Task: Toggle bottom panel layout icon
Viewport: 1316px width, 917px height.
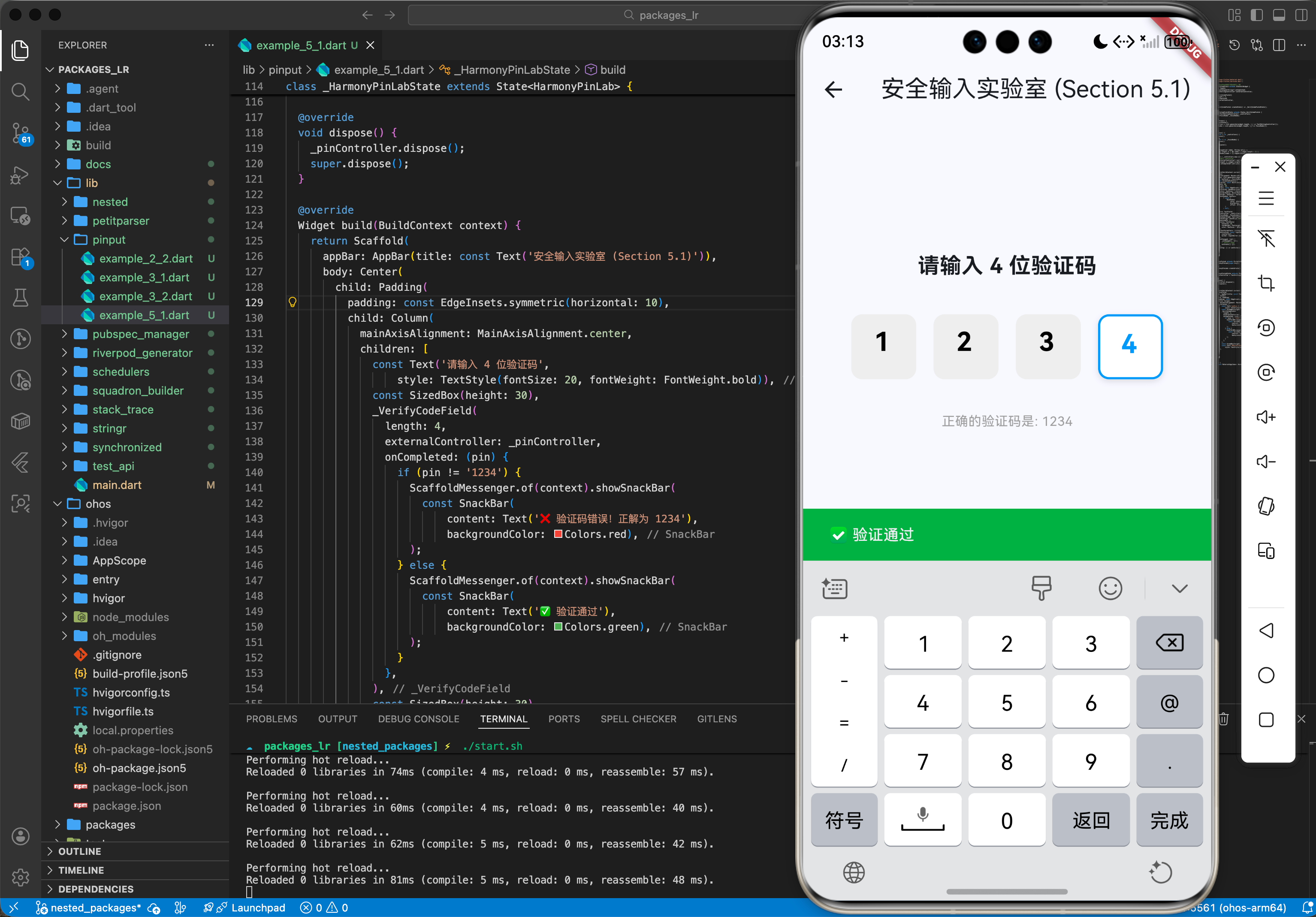Action: 1279,15
